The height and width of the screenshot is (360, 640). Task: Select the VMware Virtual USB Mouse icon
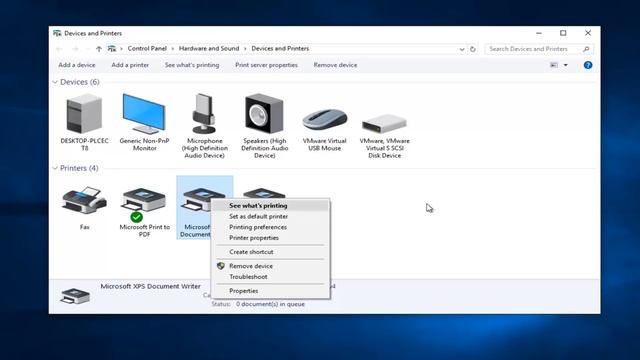(324, 120)
